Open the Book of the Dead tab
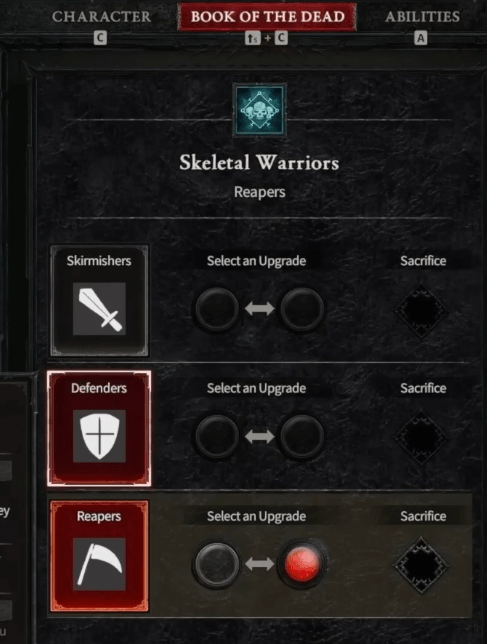Screen dimensions: 487x644 (x=267, y=17)
